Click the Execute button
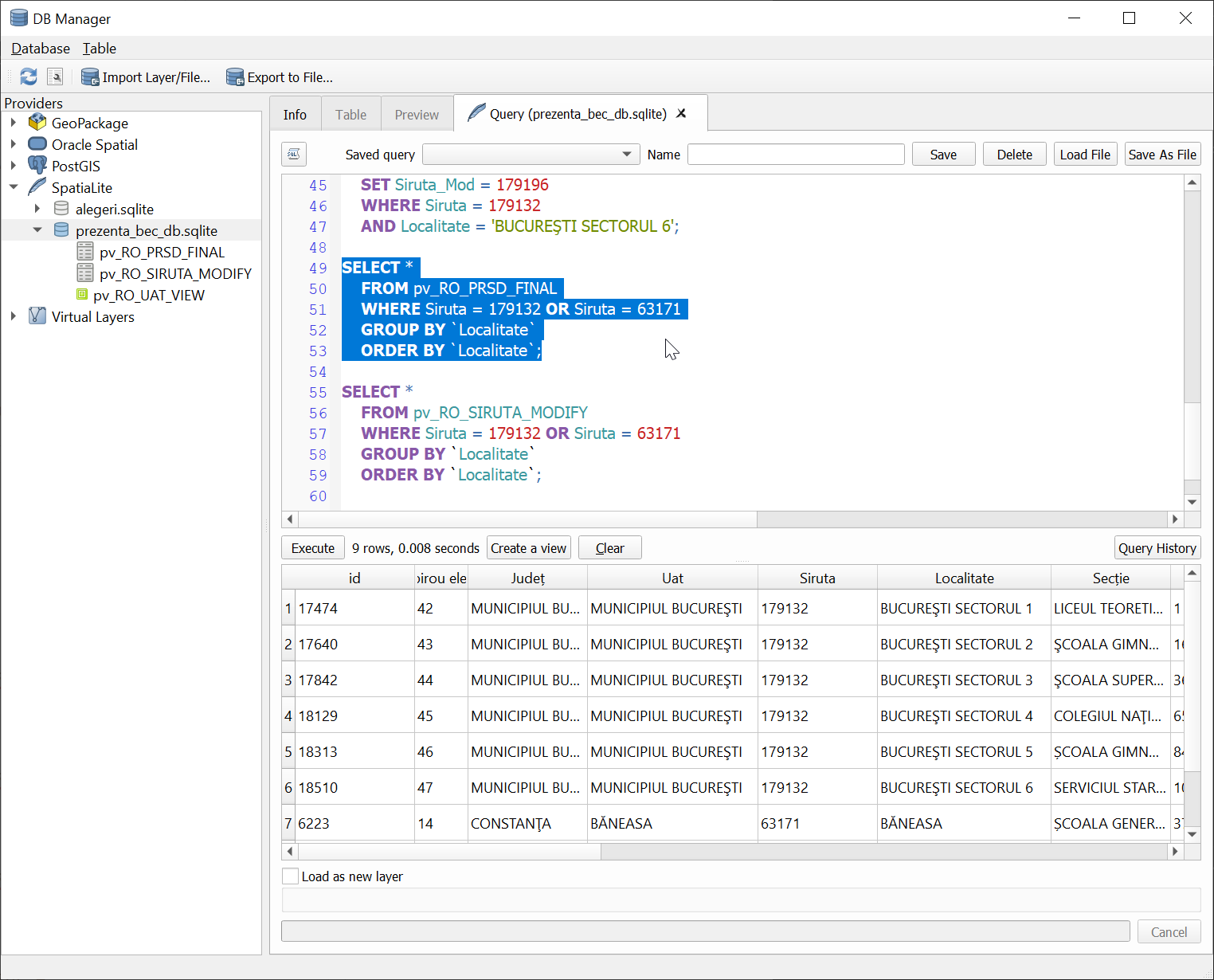Image resolution: width=1214 pixels, height=980 pixels. 313,548
